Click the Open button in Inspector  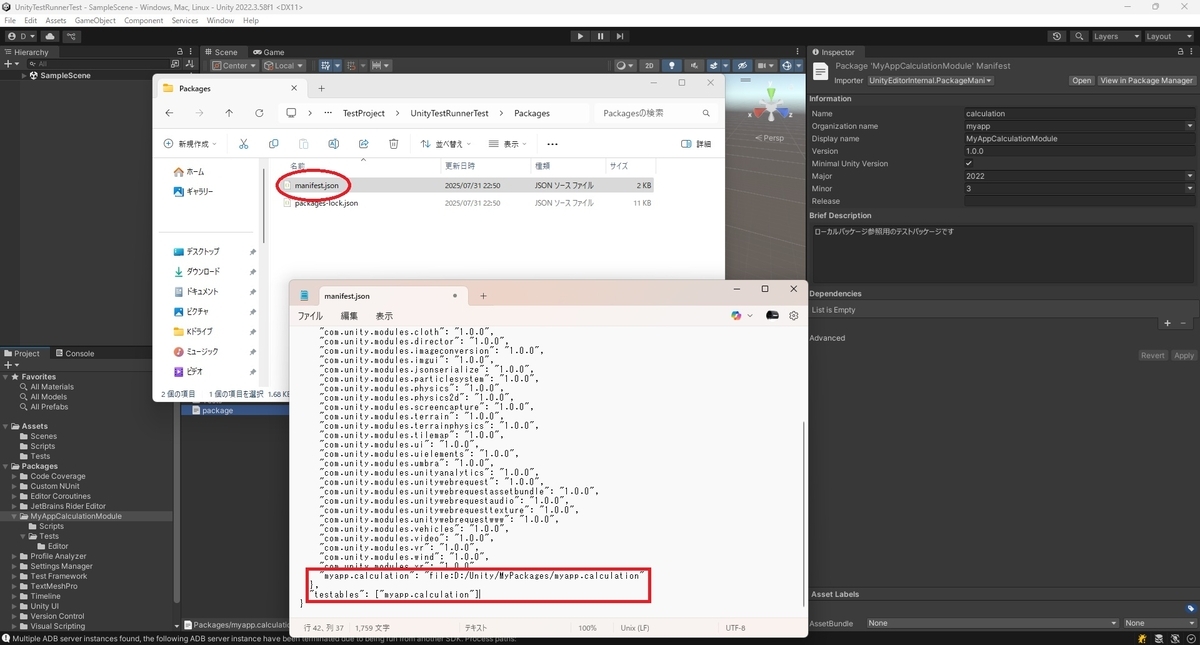tap(1081, 80)
